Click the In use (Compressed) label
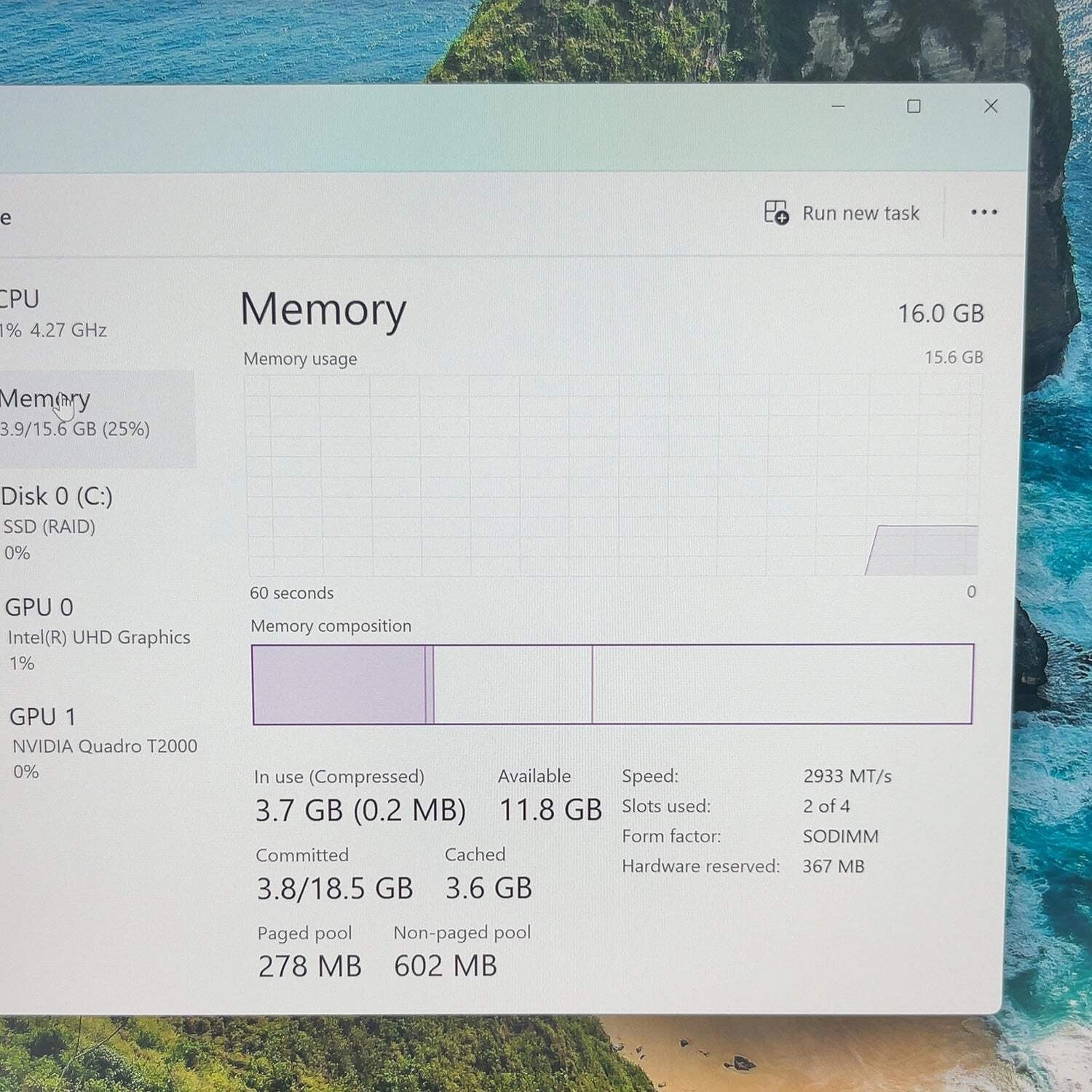This screenshot has width=1092, height=1092. tap(339, 777)
